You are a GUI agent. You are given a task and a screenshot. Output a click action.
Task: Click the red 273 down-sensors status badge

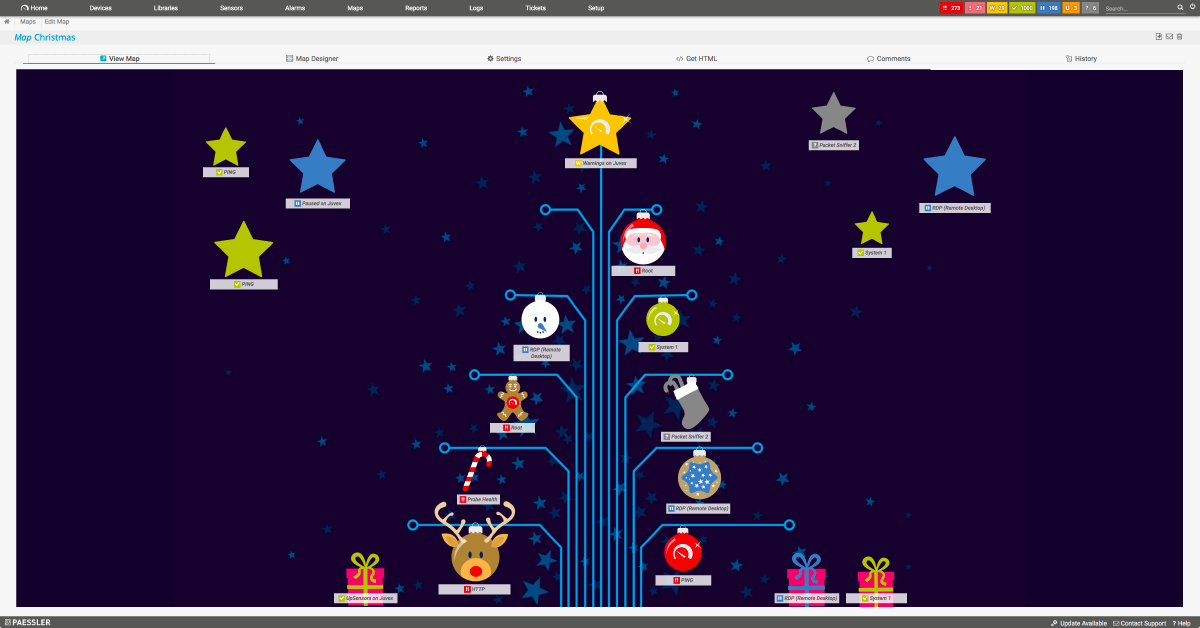point(950,8)
